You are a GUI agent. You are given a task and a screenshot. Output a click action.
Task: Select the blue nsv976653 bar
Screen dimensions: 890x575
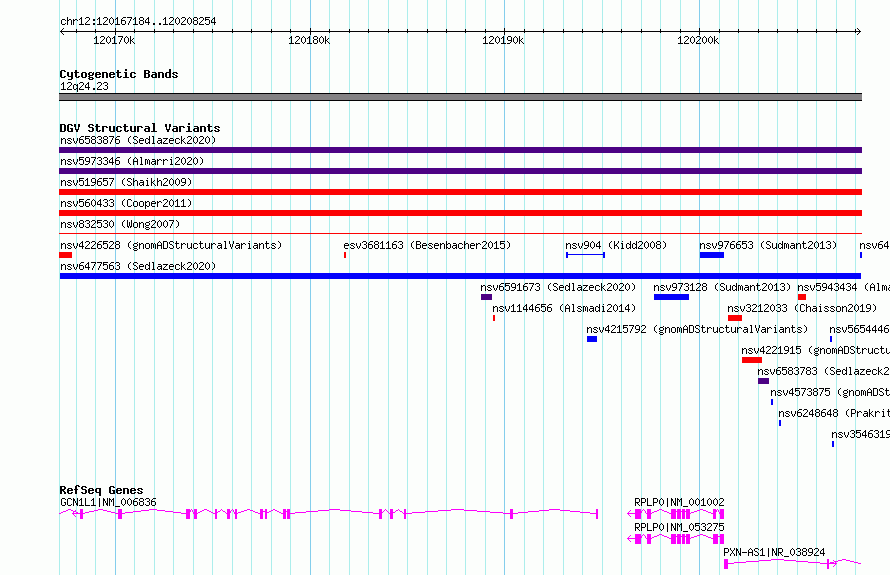[712, 255]
